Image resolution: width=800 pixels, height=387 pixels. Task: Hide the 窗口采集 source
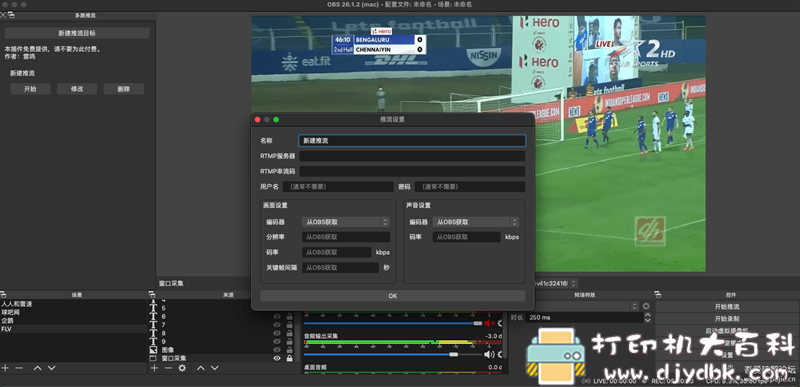pyautogui.click(x=277, y=358)
